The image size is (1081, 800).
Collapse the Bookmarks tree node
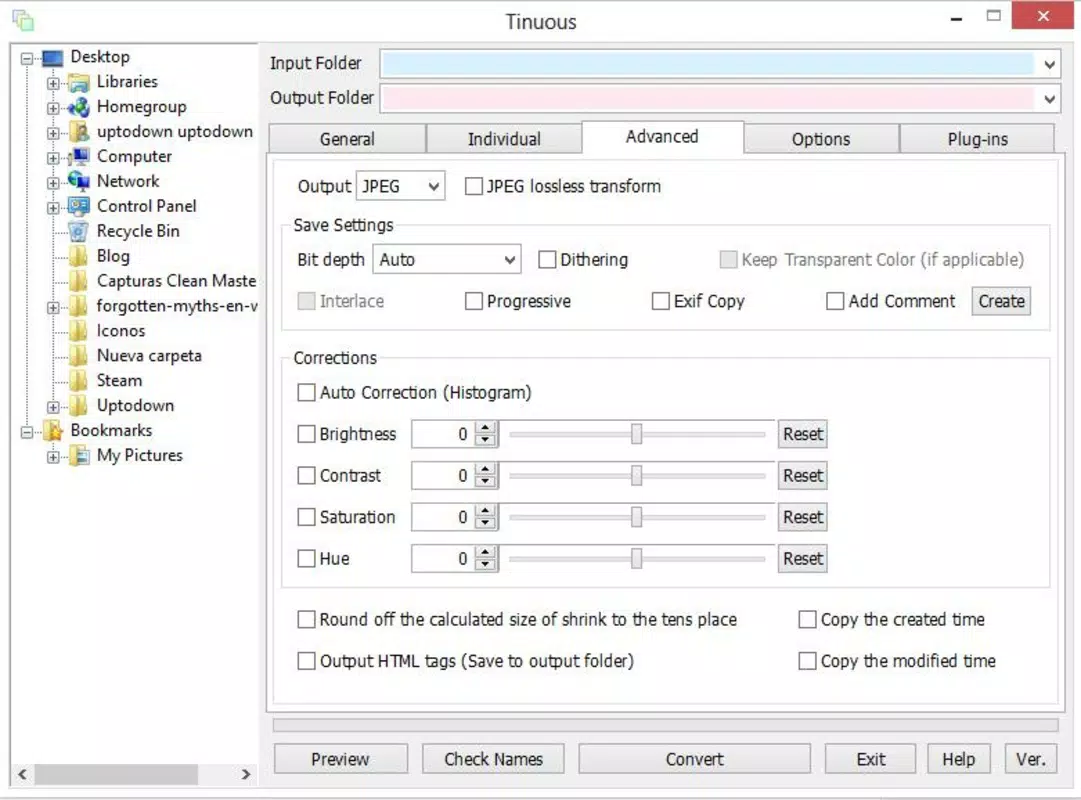[x=27, y=432]
